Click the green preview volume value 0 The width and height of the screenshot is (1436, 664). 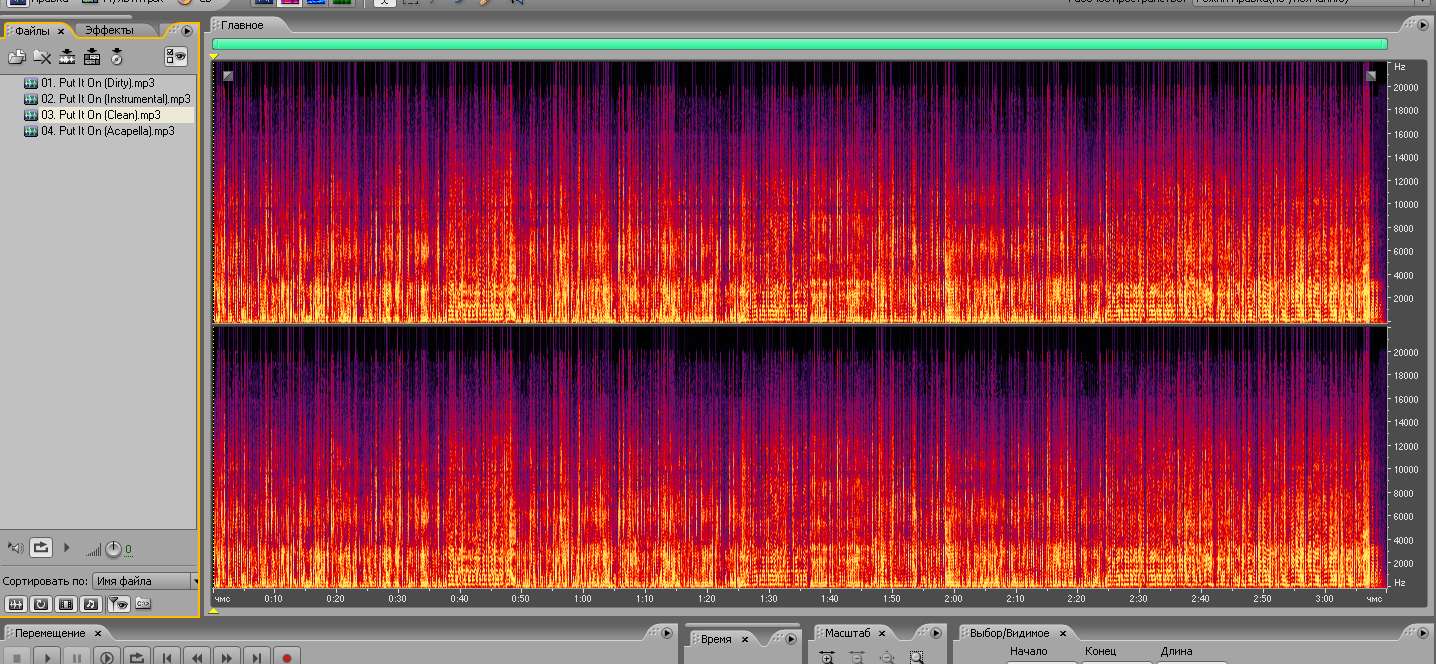click(128, 550)
